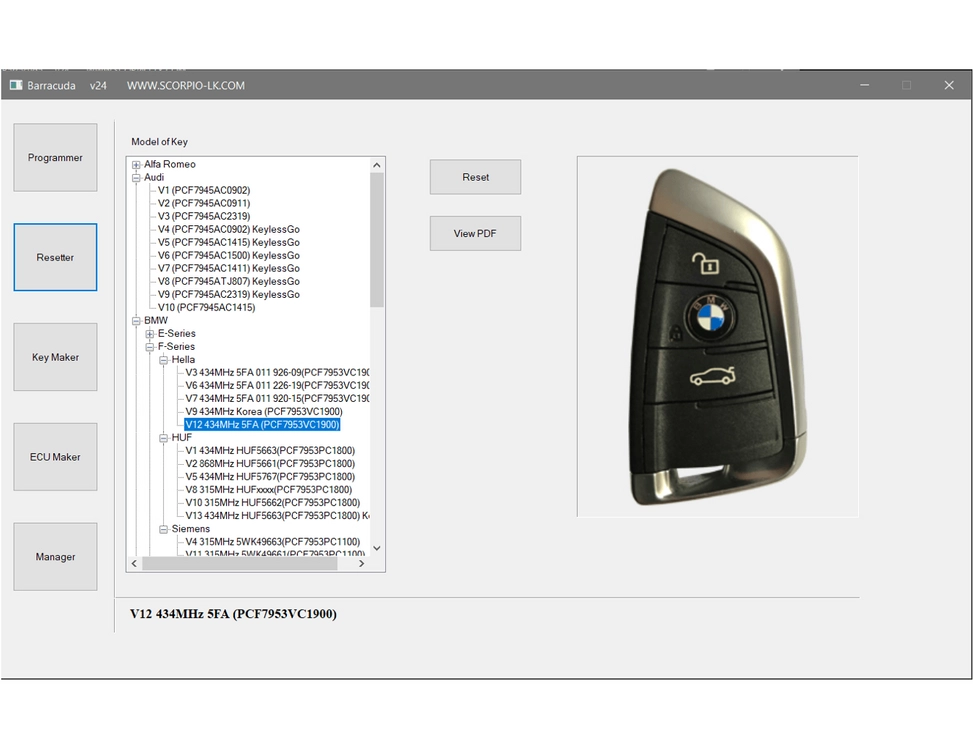Select V5 (PCF7945AC1415) KeylessGo
The height and width of the screenshot is (750, 973).
coord(228,242)
